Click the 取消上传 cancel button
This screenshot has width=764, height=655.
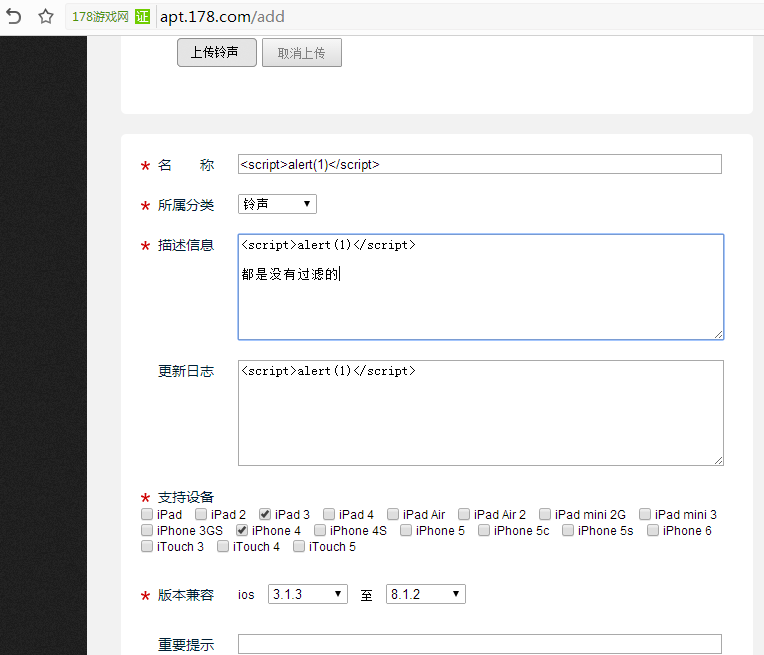click(x=302, y=53)
